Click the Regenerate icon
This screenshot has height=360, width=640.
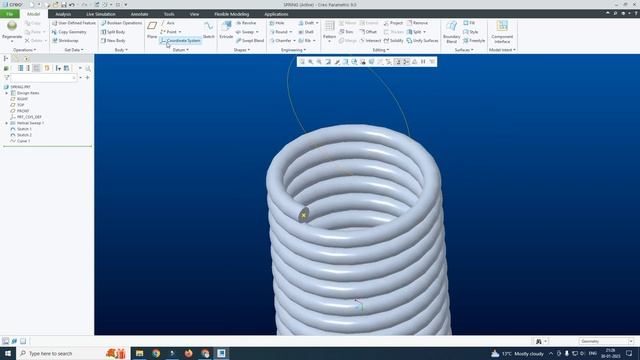point(12,26)
